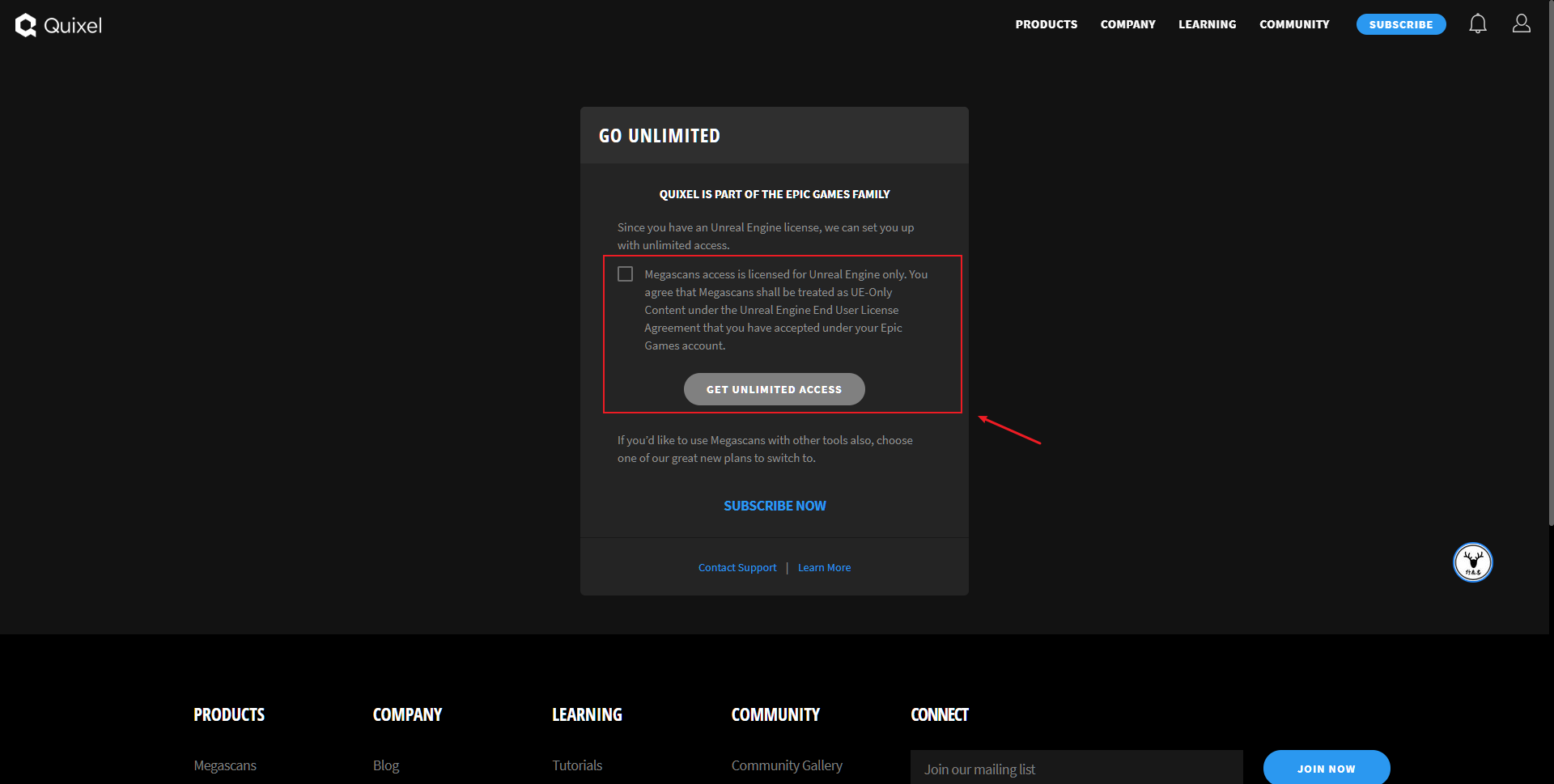This screenshot has height=784, width=1554.
Task: Click the footer heading Community
Action: 775,715
